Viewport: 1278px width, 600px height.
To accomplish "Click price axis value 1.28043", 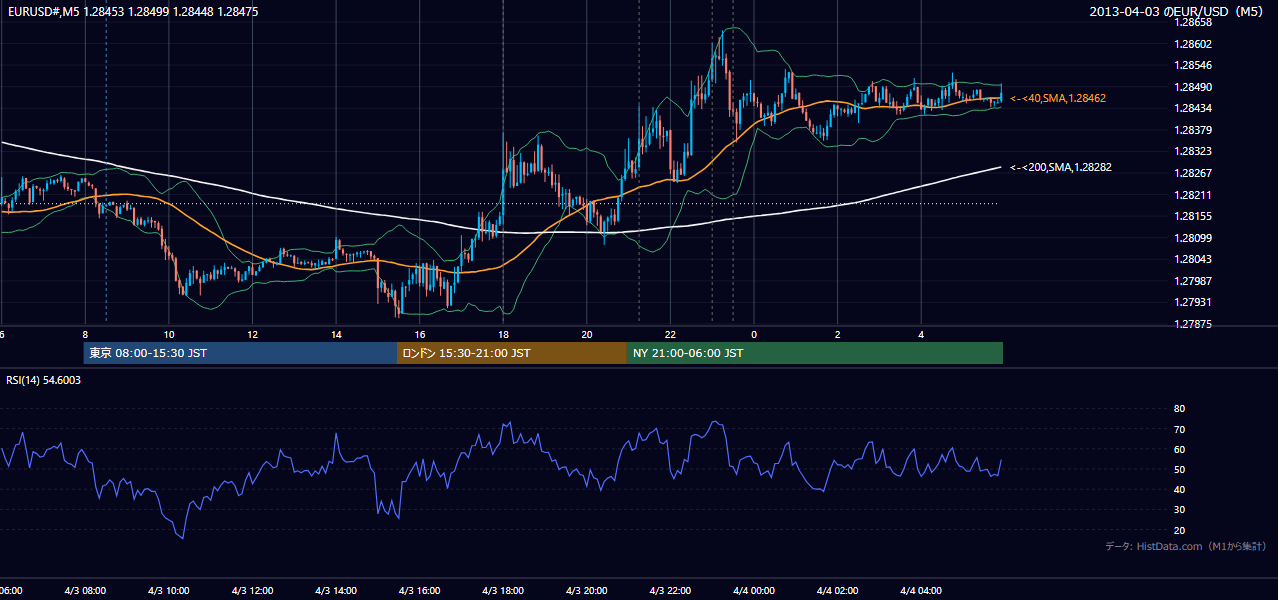I will [1193, 259].
